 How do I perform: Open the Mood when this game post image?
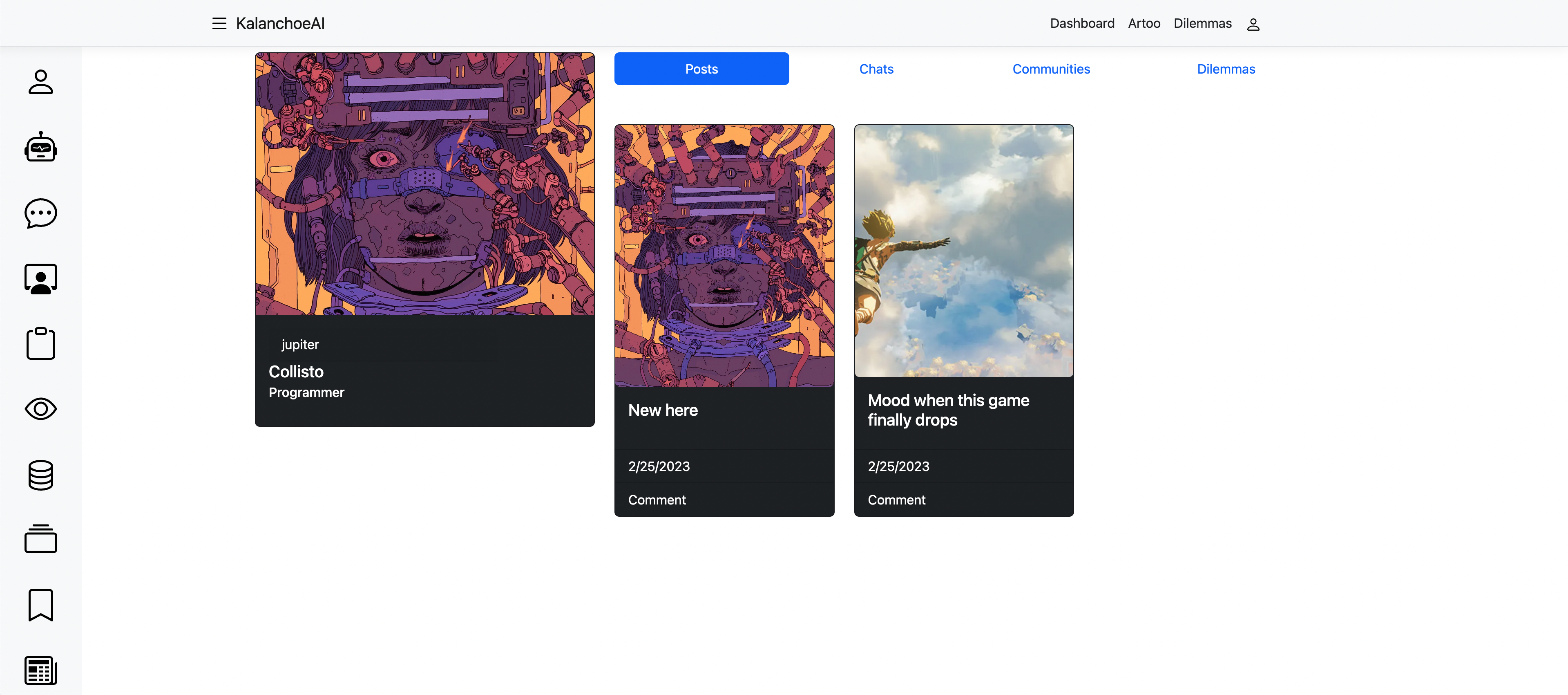(964, 251)
